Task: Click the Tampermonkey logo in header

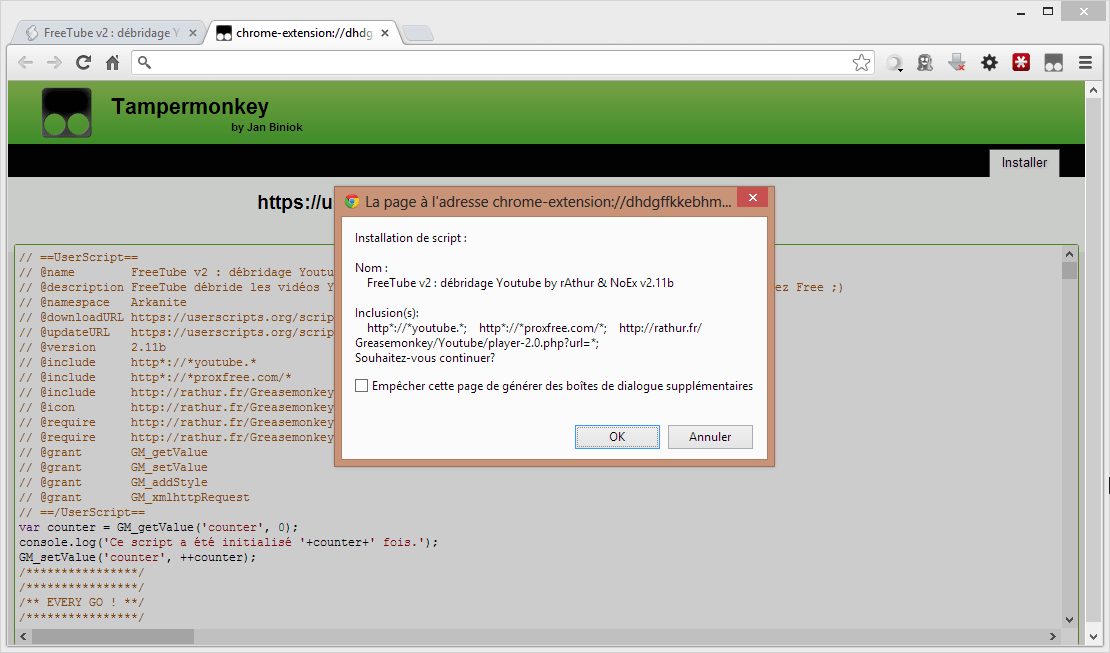Action: 67,113
